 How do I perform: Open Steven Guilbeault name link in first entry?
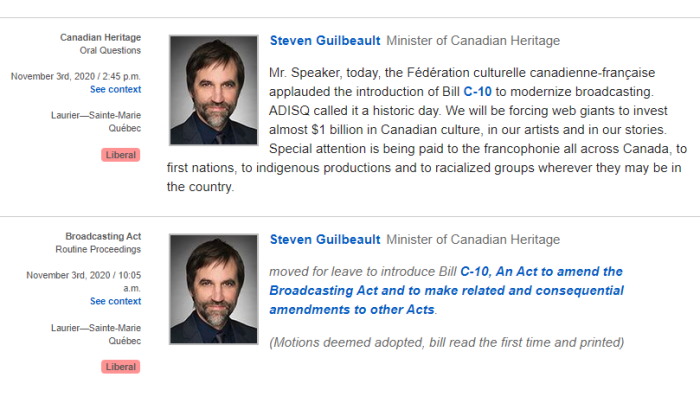point(325,41)
